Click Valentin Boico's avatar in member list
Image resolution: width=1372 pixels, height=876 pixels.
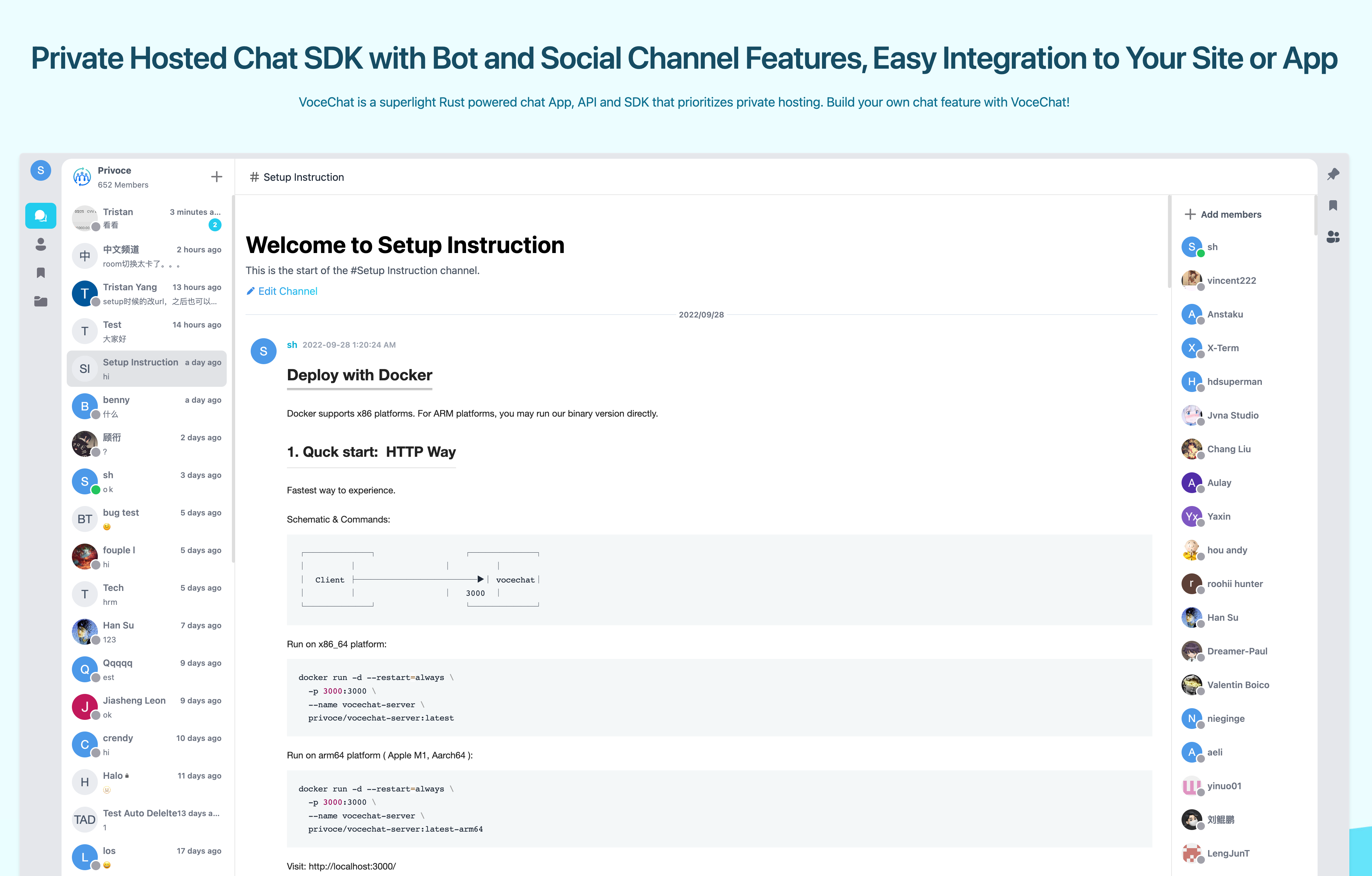(x=1191, y=685)
